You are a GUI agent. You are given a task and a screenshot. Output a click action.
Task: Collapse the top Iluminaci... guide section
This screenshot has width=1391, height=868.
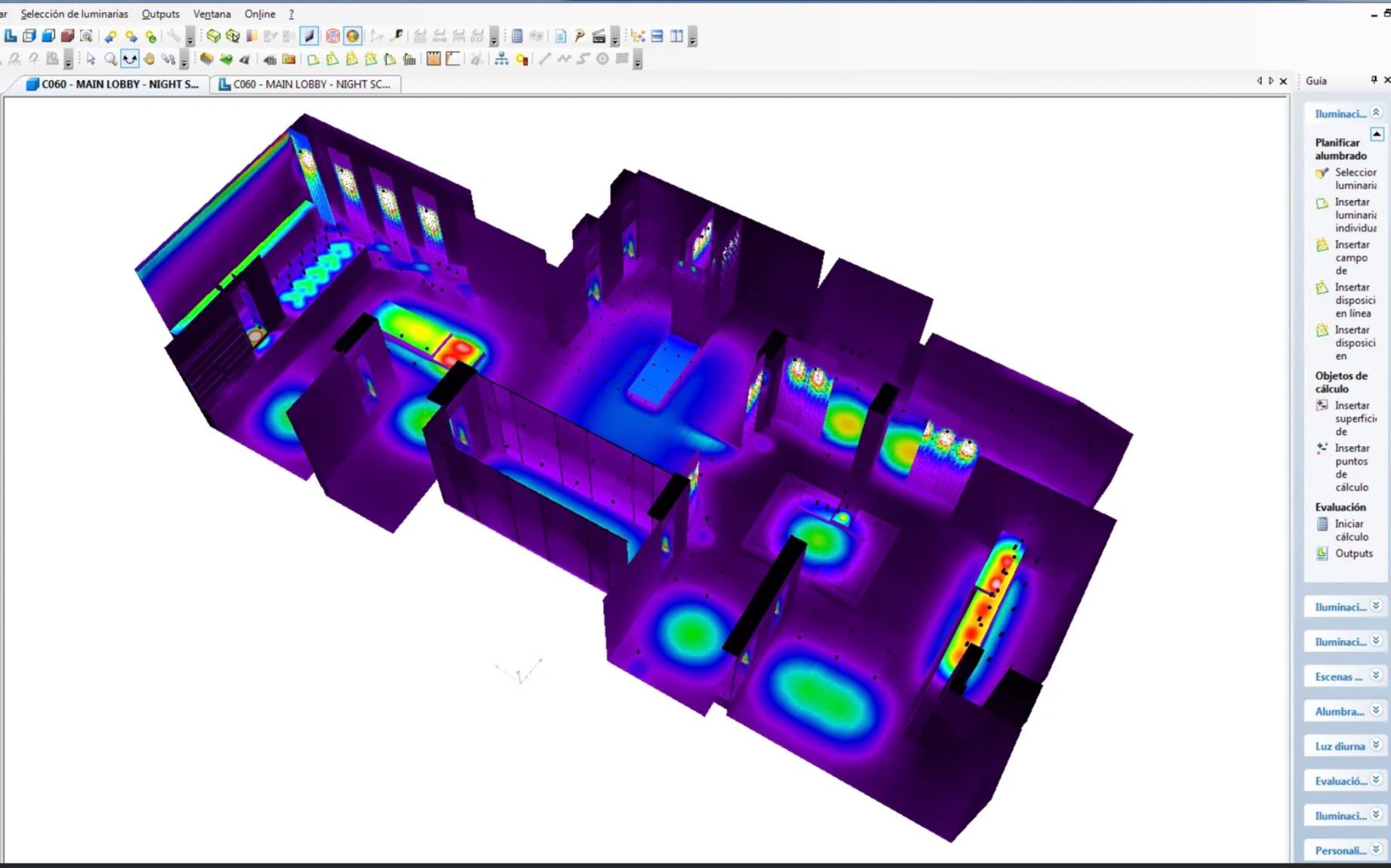1376,112
